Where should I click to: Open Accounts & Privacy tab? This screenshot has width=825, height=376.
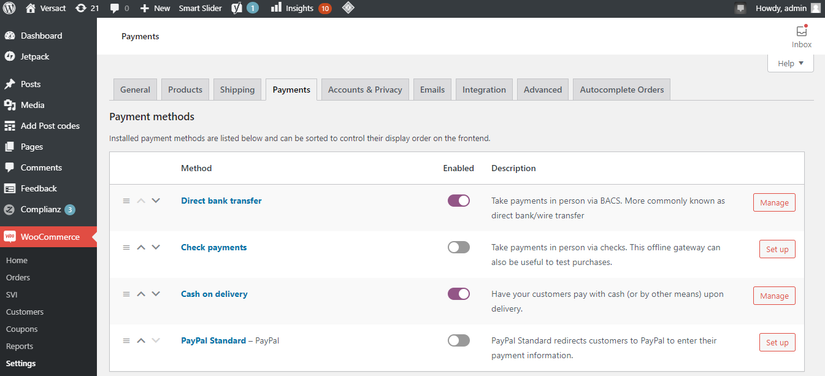point(365,90)
